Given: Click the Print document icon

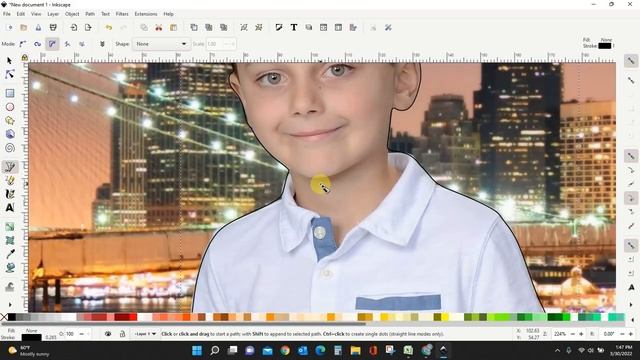Looking at the screenshot, I should [53, 27].
